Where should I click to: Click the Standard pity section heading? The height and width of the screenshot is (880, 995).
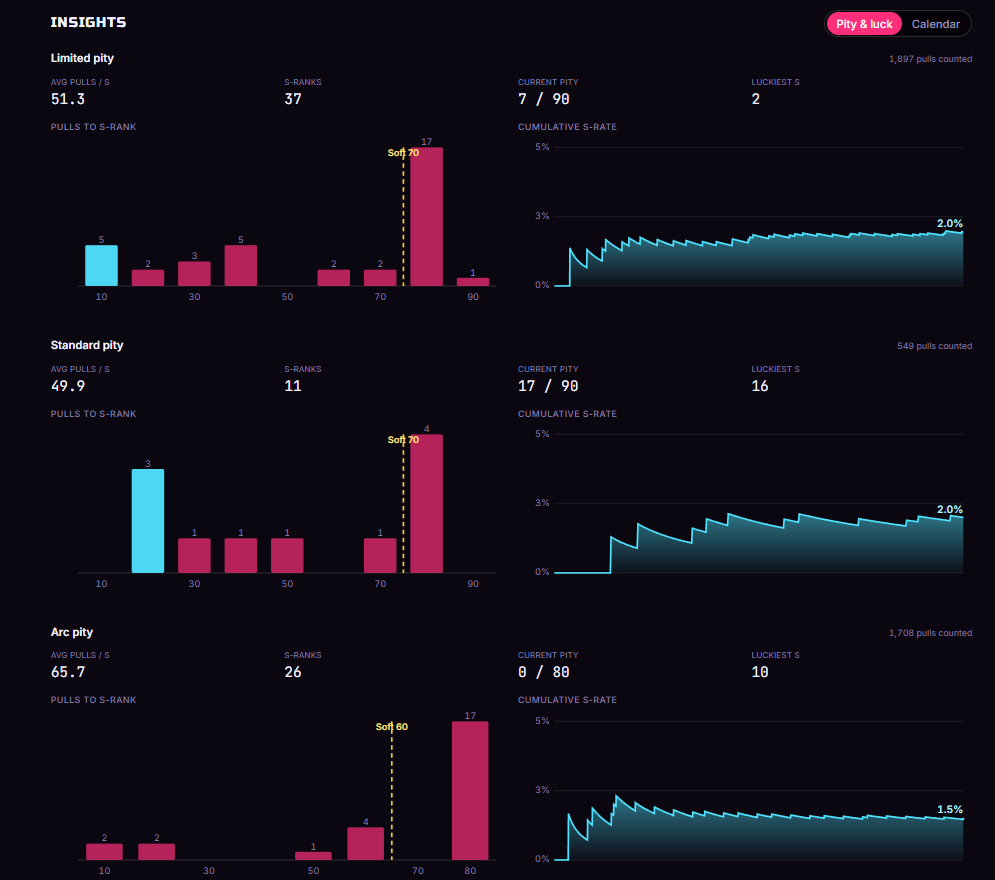pos(87,345)
